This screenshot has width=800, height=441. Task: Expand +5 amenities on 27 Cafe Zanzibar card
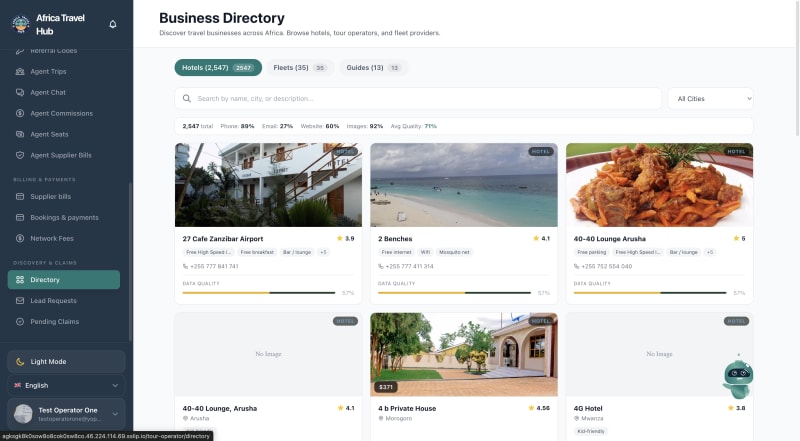point(323,252)
